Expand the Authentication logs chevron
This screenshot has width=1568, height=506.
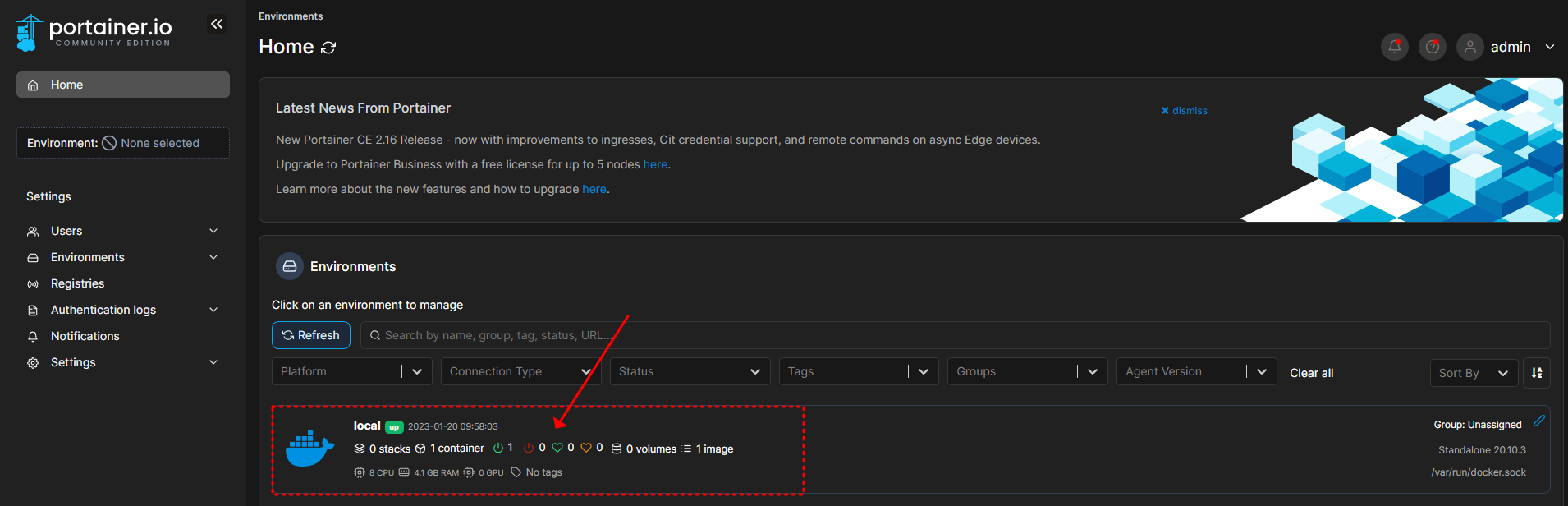tap(213, 310)
